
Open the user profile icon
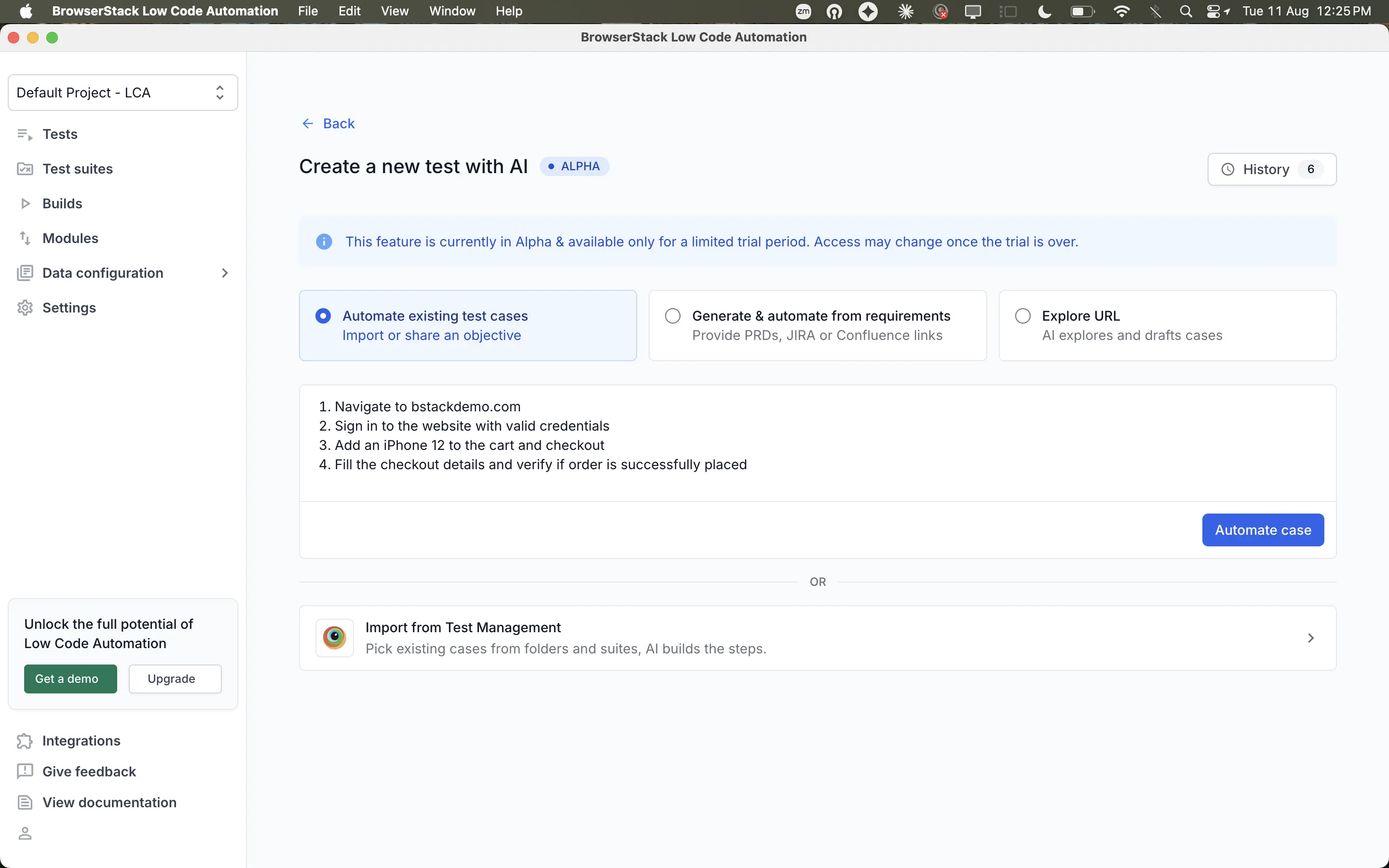click(x=25, y=833)
